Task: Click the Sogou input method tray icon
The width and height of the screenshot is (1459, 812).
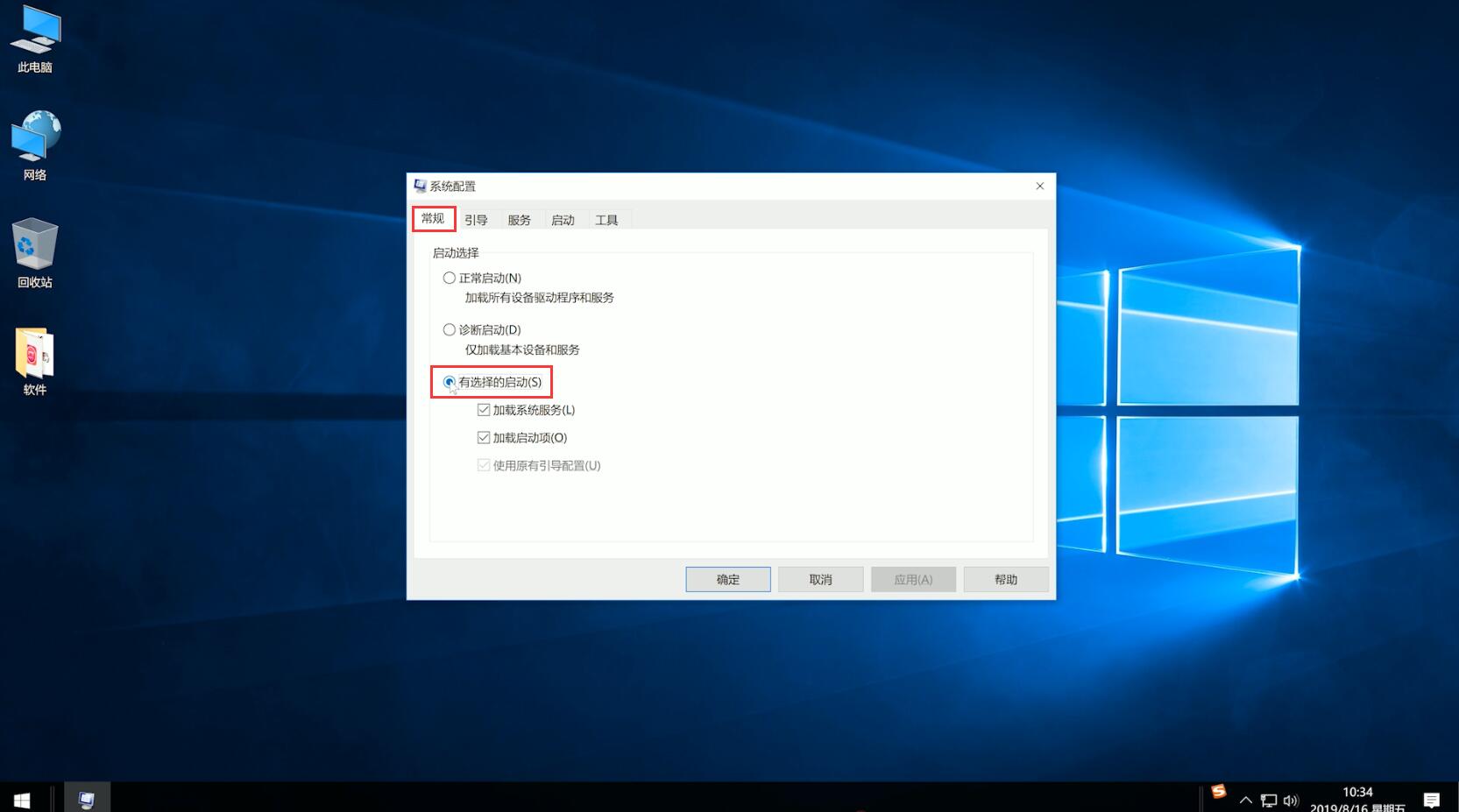Action: [1218, 792]
